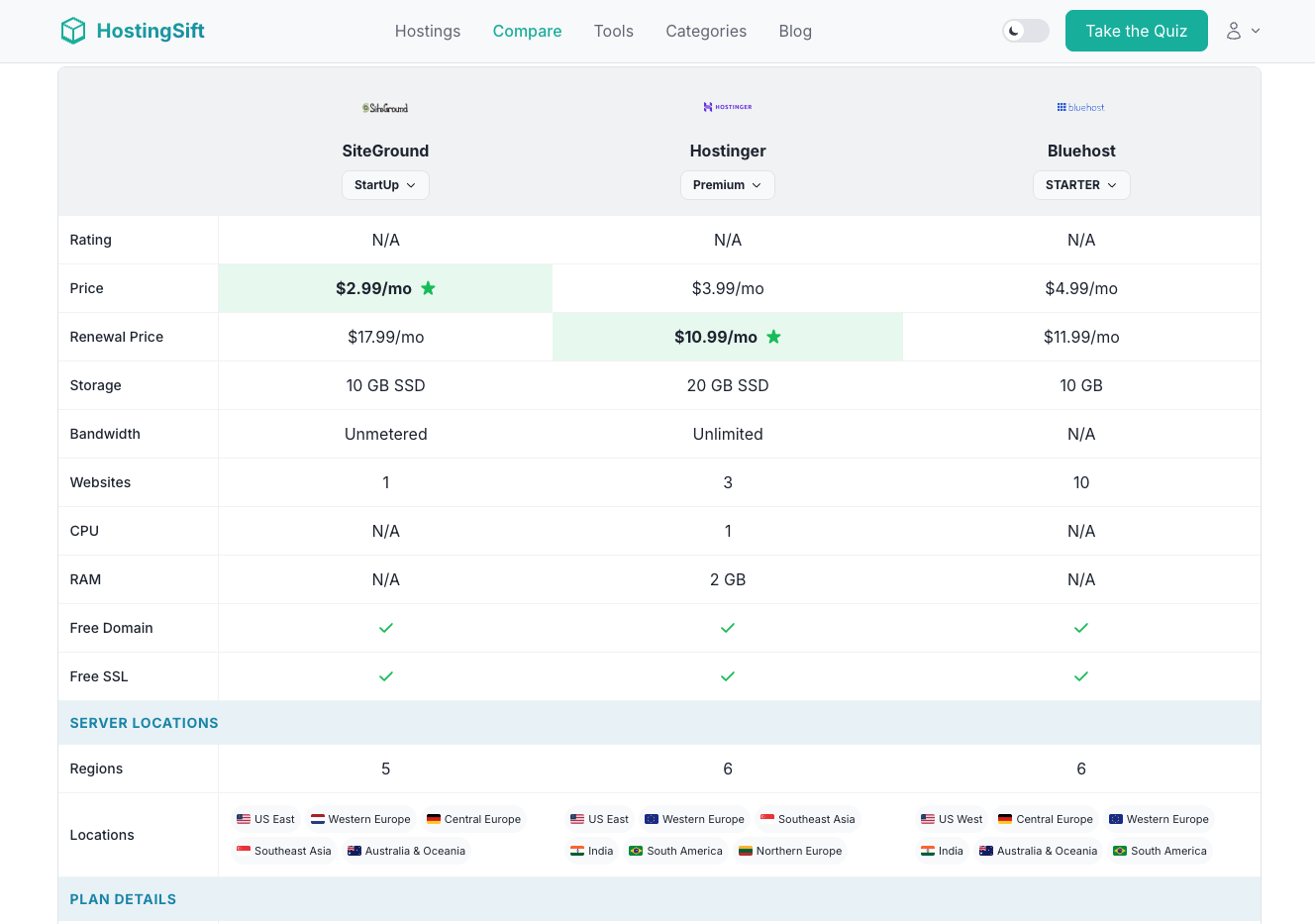Click the Unlimited bandwidth cell

point(728,434)
